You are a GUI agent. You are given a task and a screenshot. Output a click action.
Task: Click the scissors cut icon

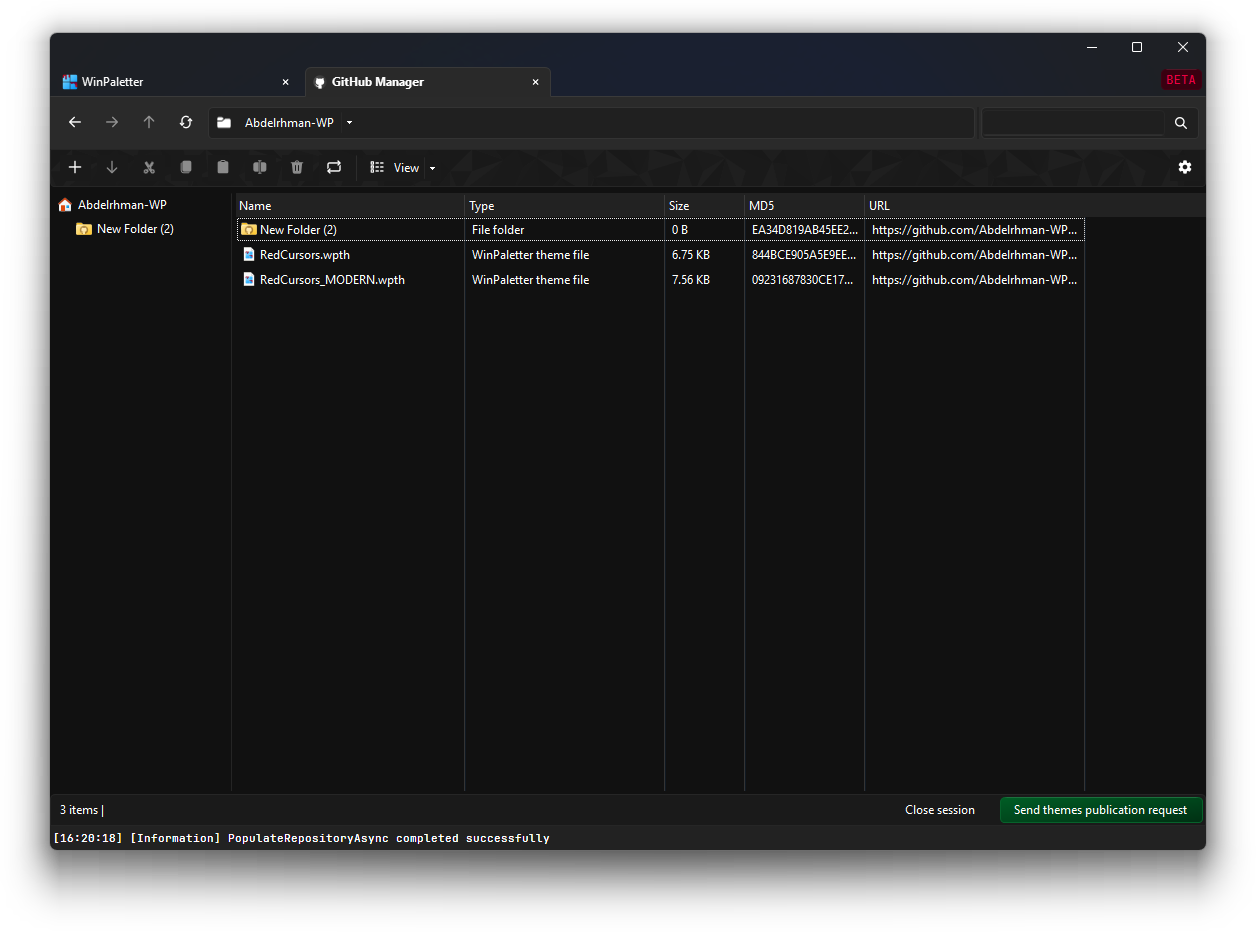pos(149,167)
